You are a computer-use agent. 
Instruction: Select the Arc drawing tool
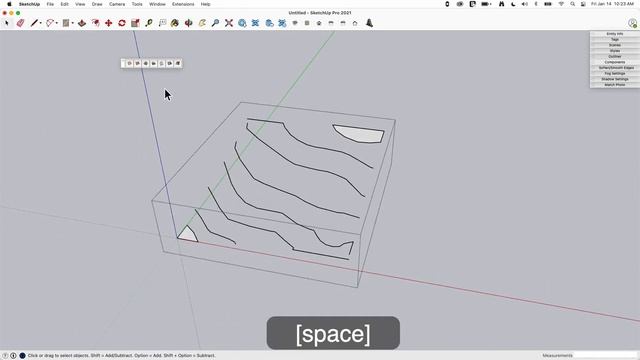50,23
